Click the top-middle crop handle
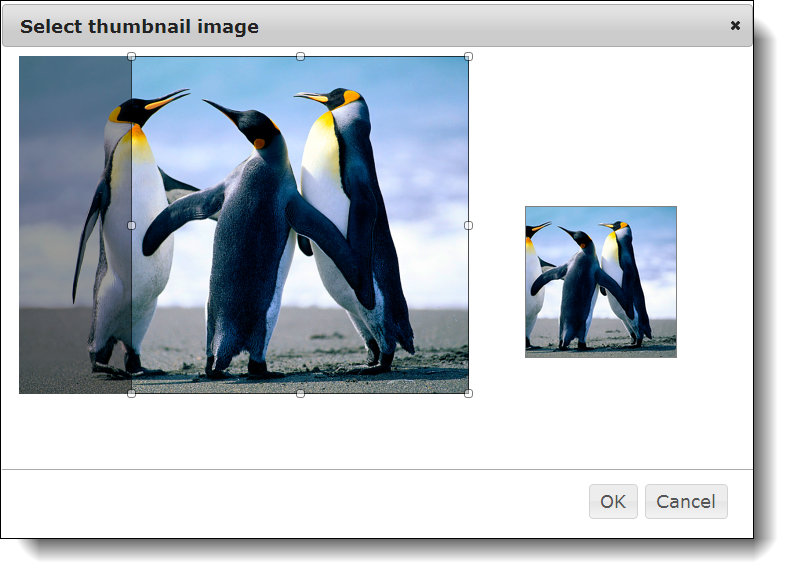The width and height of the screenshot is (794, 579). pyautogui.click(x=300, y=56)
